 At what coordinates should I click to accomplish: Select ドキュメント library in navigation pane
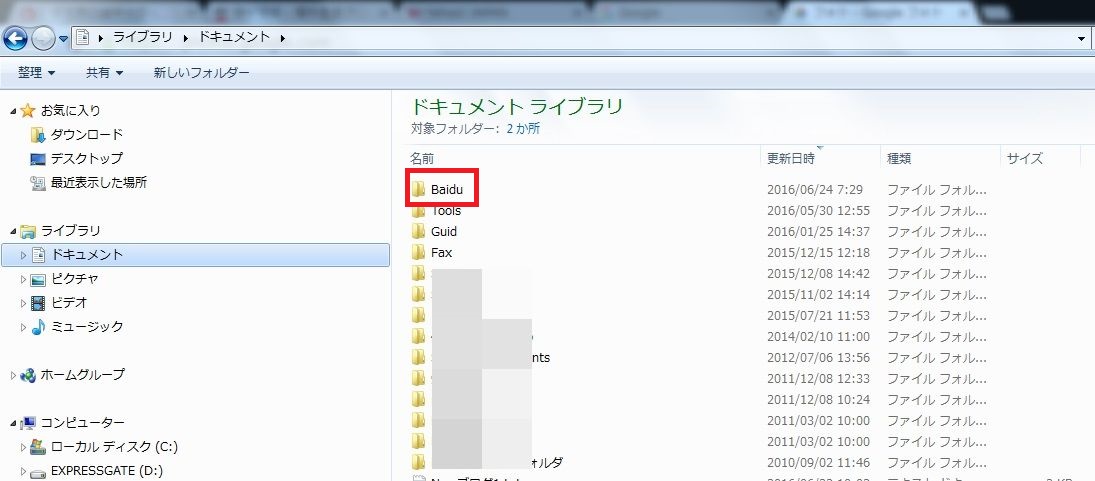pyautogui.click(x=196, y=255)
